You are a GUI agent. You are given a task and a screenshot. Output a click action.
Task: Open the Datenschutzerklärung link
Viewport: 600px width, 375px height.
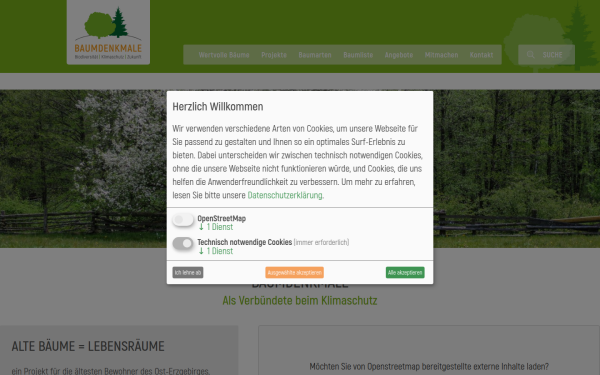285,195
